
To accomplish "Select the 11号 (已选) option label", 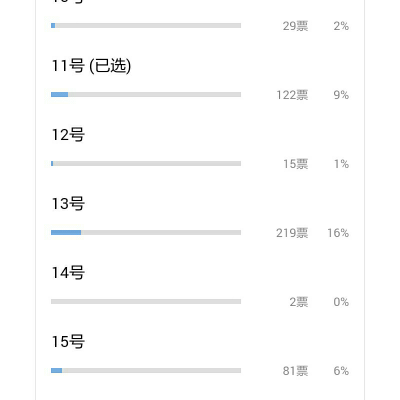I will click(x=91, y=66).
